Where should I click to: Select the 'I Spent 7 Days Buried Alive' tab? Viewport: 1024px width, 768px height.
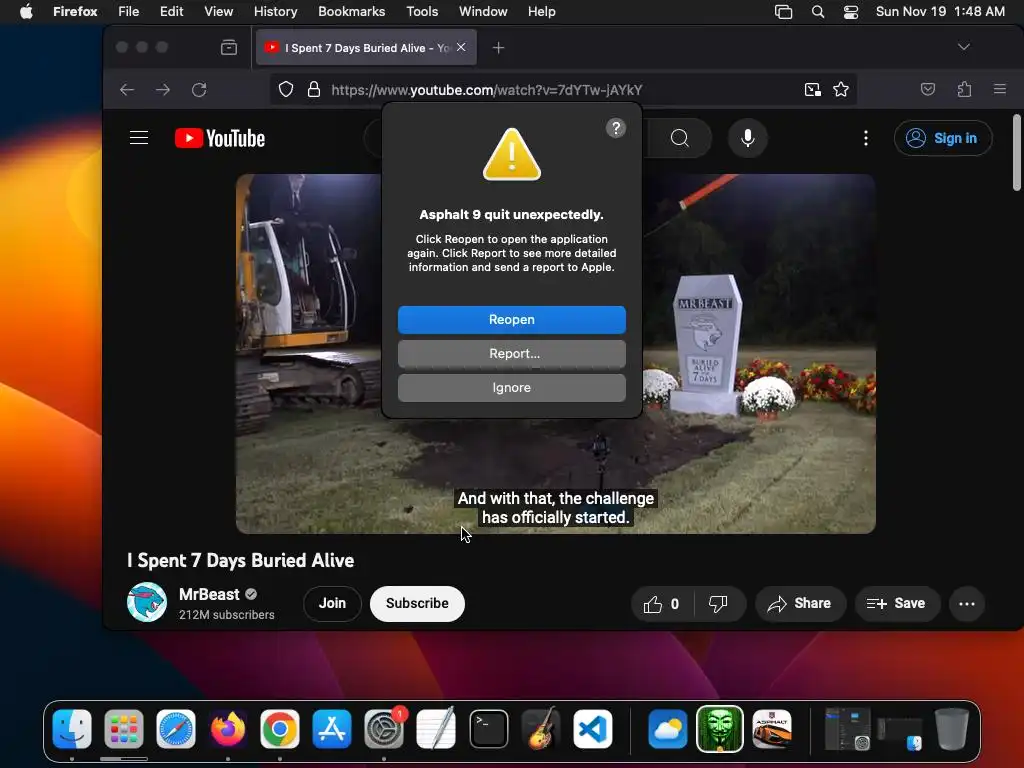point(366,48)
